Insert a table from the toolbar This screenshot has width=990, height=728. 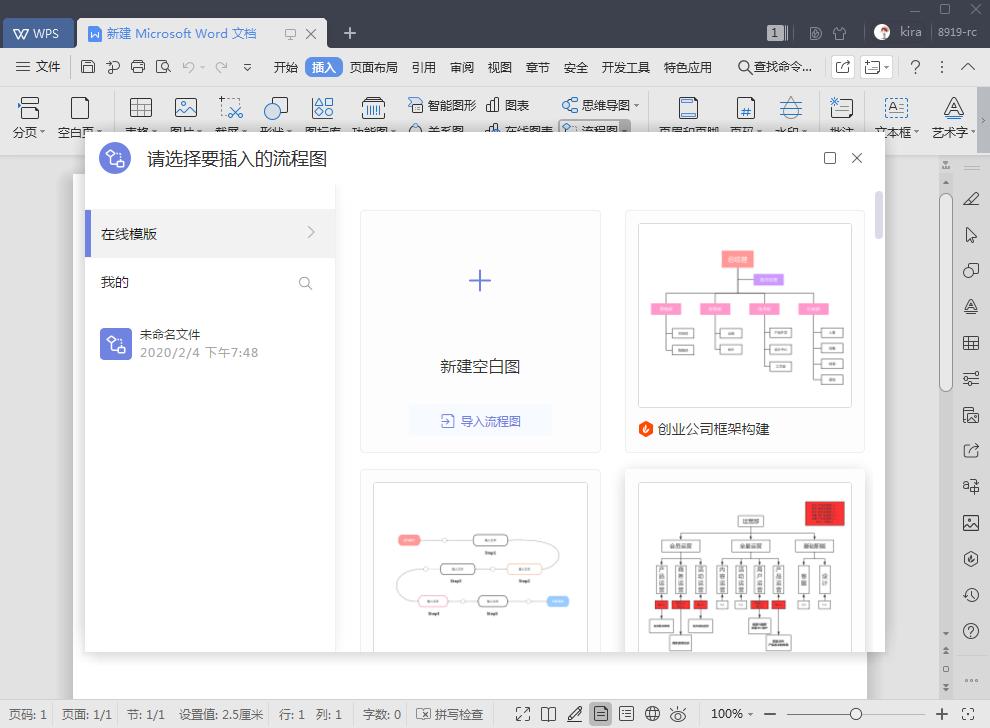[140, 110]
